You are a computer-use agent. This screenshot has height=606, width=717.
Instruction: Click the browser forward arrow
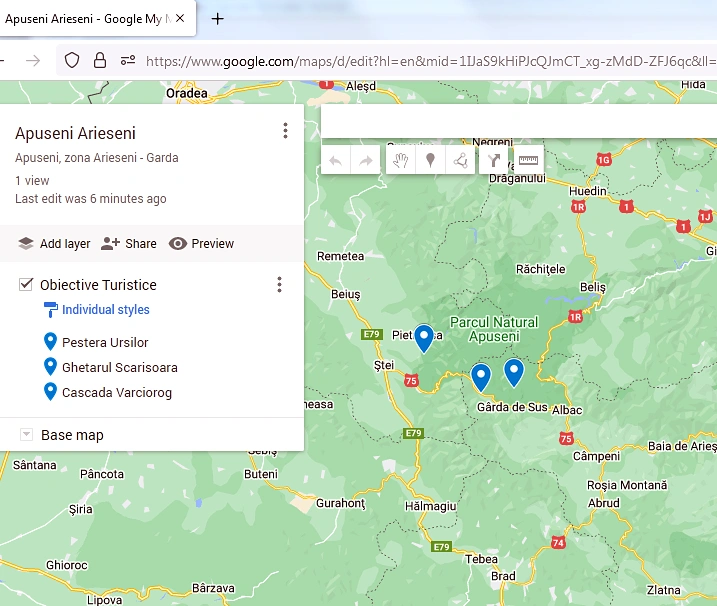(33, 60)
